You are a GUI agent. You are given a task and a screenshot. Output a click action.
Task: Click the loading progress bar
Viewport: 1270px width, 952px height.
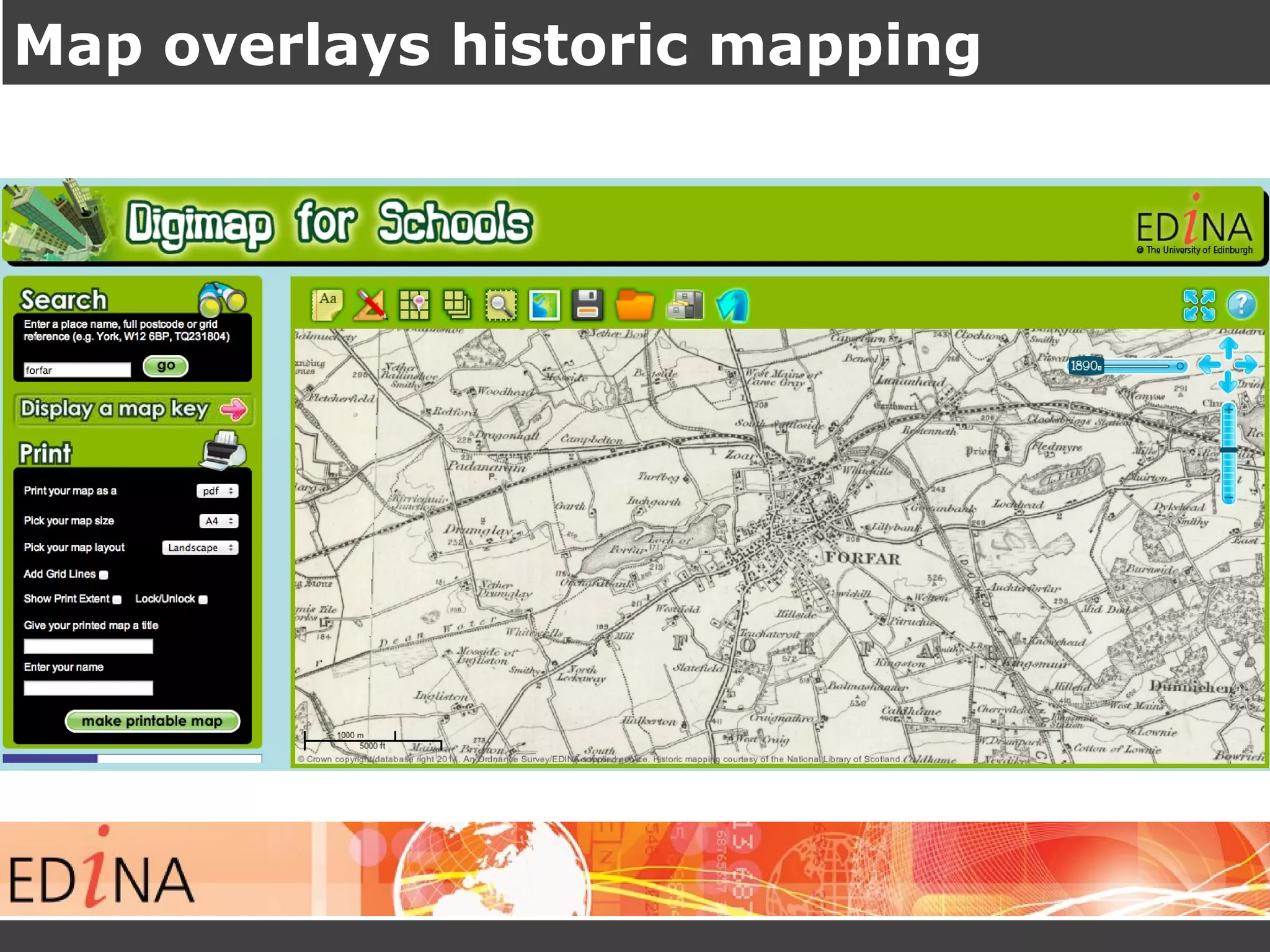pos(132,758)
